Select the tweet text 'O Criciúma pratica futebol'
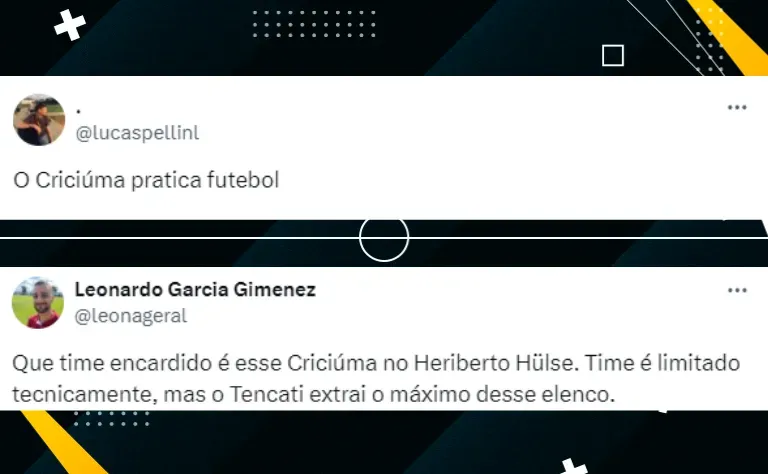Image resolution: width=768 pixels, height=474 pixels. tap(146, 180)
